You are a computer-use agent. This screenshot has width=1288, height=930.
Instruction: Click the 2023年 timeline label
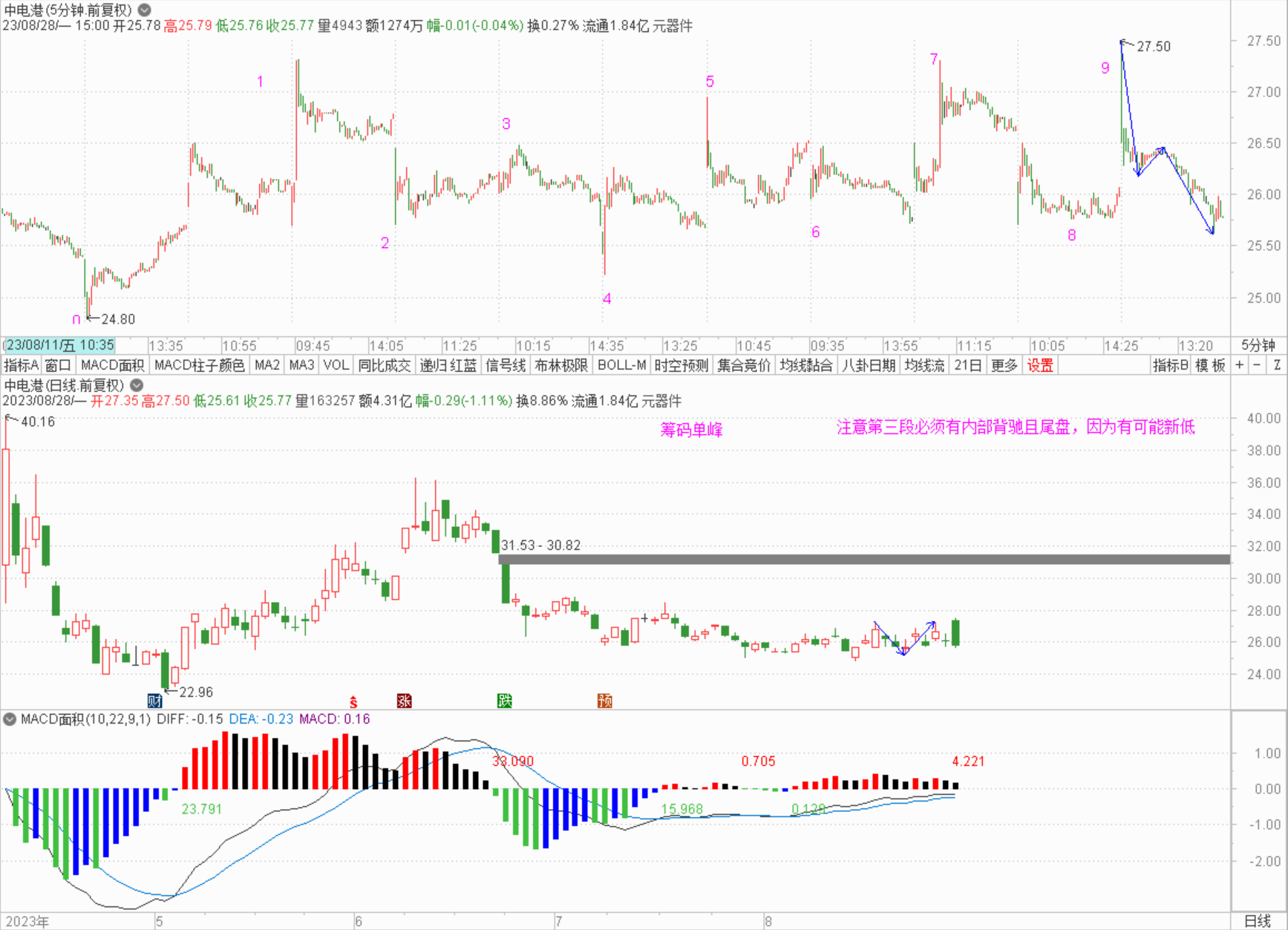point(27,921)
